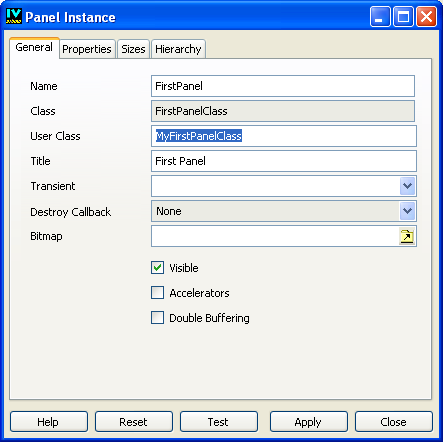Image resolution: width=443 pixels, height=442 pixels.
Task: Click the Apply button
Action: coord(308,422)
